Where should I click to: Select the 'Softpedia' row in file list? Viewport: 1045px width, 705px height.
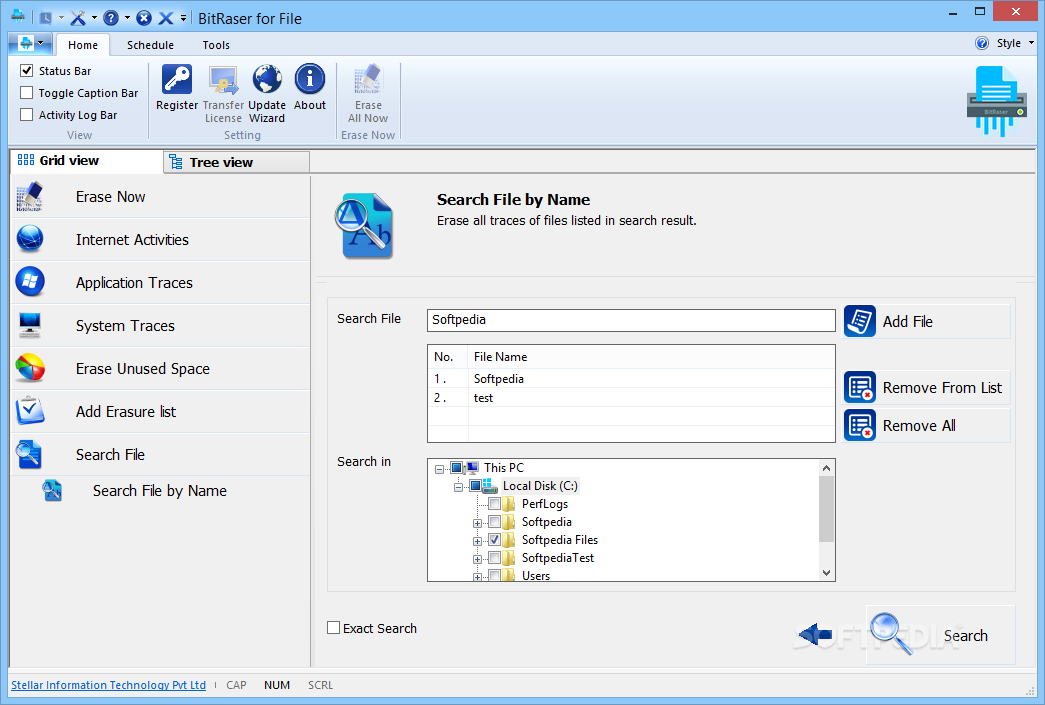[x=630, y=378]
